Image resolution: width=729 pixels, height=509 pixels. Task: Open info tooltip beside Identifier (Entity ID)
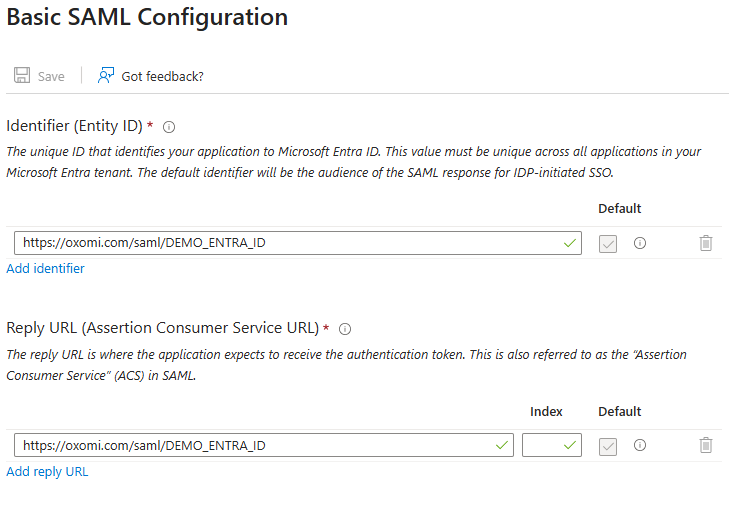coord(169,127)
